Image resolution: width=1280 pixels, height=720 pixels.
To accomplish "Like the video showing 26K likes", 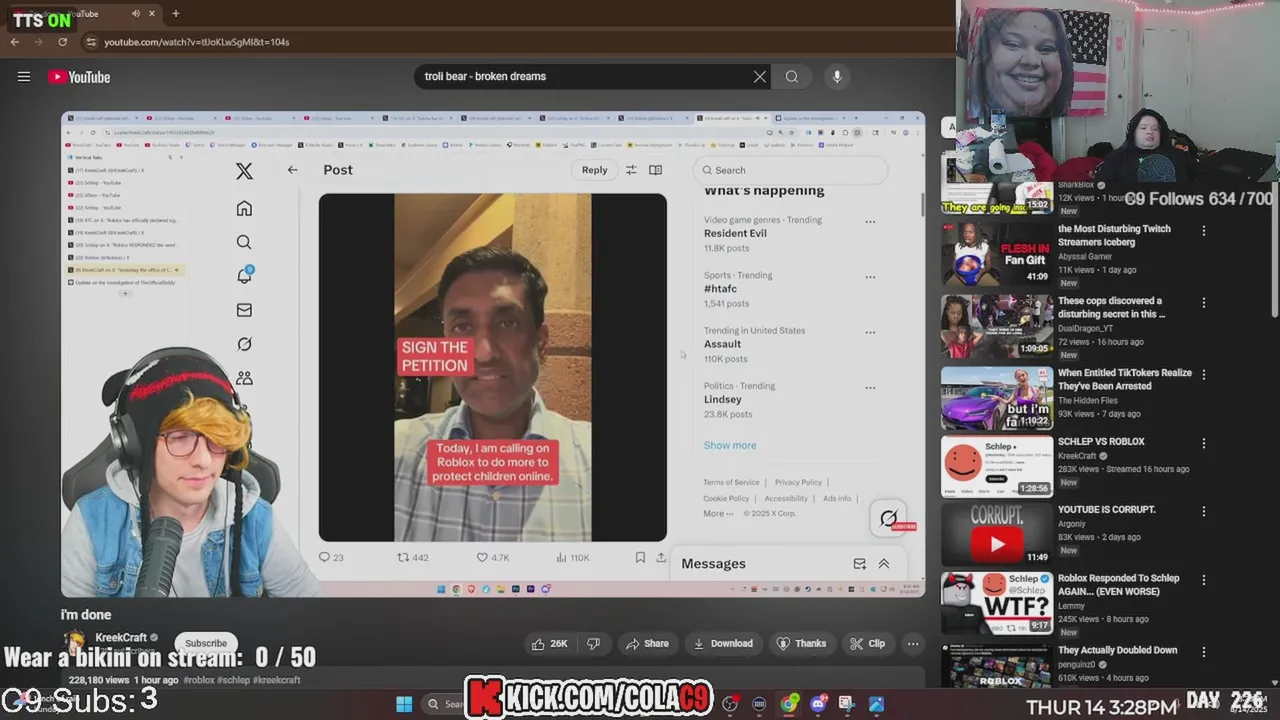I will click(550, 643).
